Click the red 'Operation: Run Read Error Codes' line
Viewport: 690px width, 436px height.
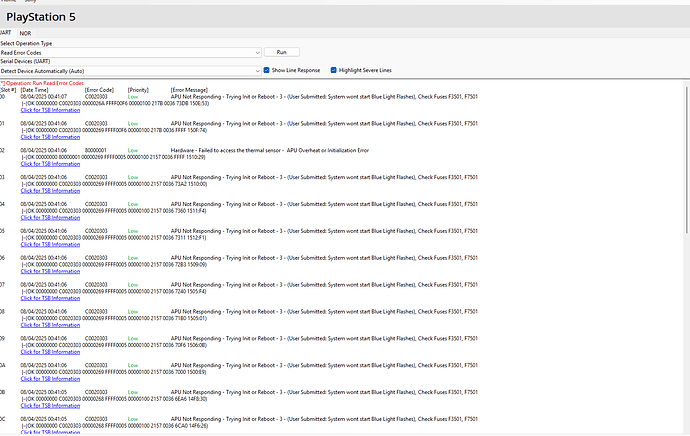(x=42, y=83)
